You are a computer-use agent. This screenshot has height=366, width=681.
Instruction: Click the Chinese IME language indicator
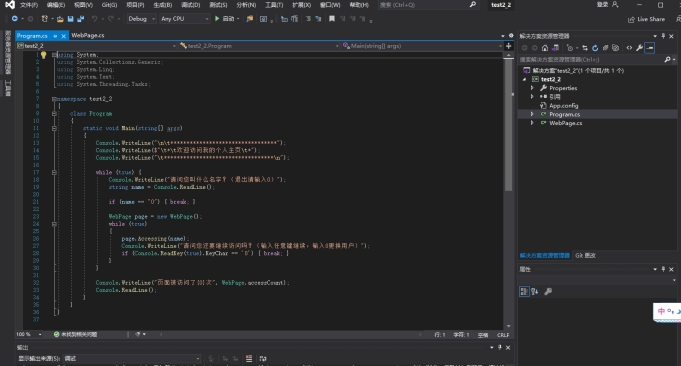661,311
